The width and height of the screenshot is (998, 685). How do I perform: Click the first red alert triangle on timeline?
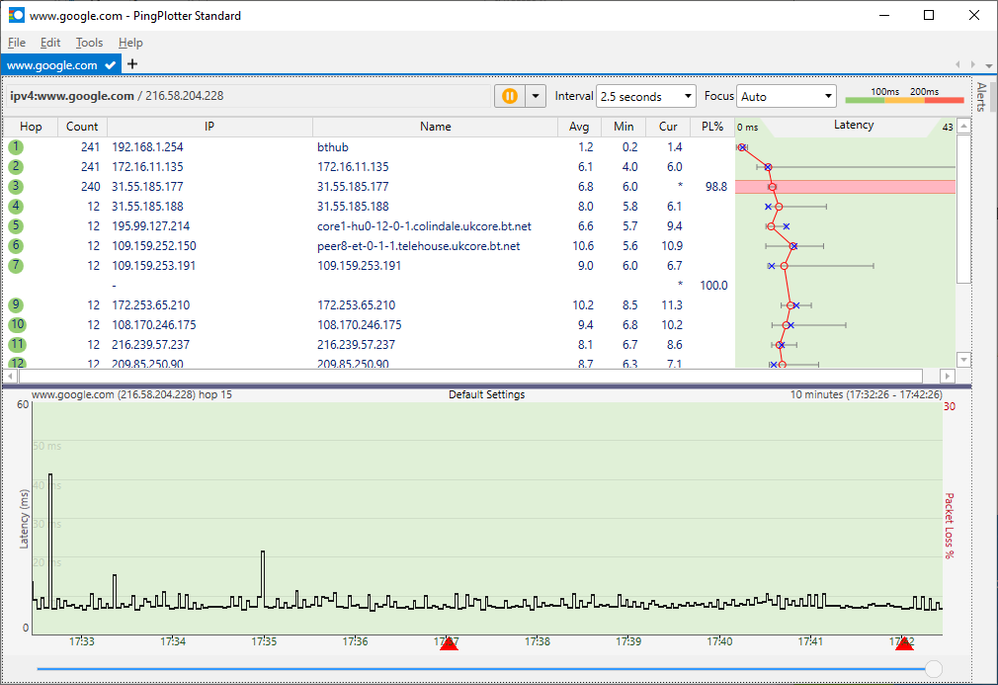[449, 643]
